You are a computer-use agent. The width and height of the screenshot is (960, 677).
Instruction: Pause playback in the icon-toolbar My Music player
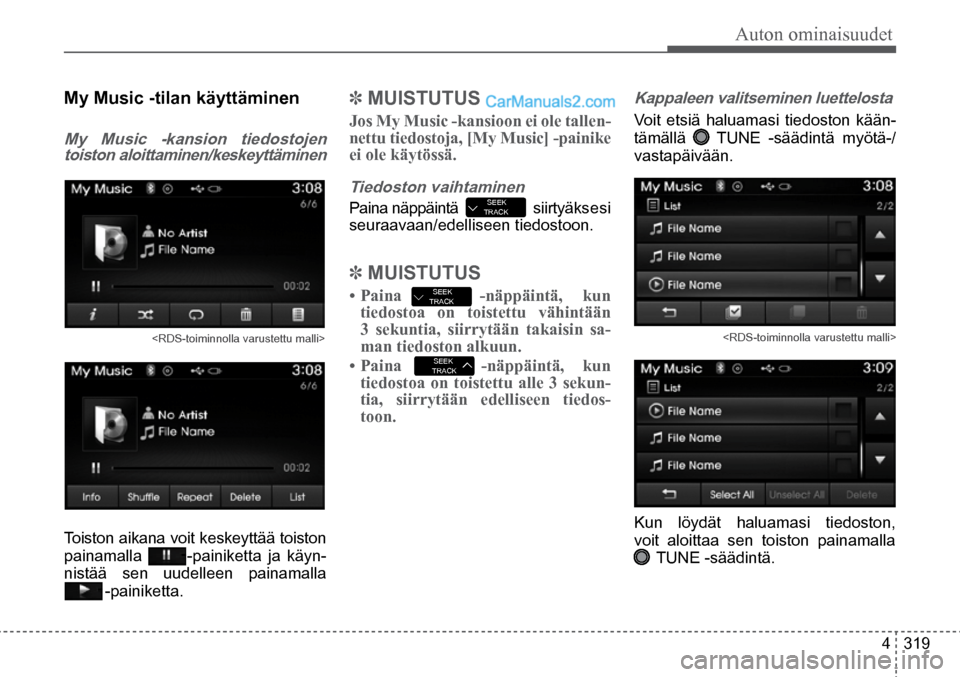[x=96, y=286]
